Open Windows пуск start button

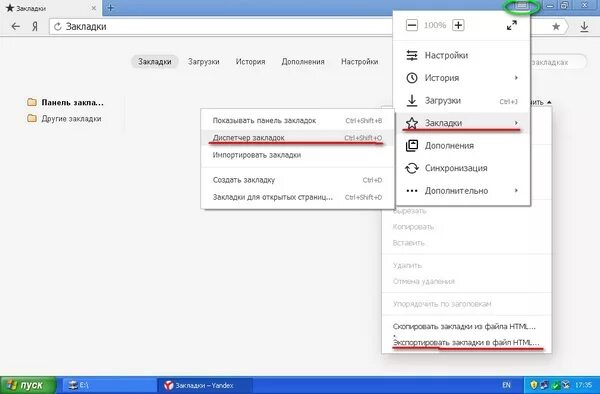[28, 385]
